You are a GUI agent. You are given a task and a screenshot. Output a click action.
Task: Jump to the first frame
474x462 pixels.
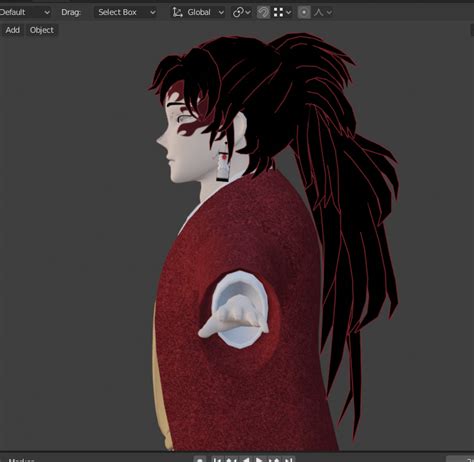(217, 459)
